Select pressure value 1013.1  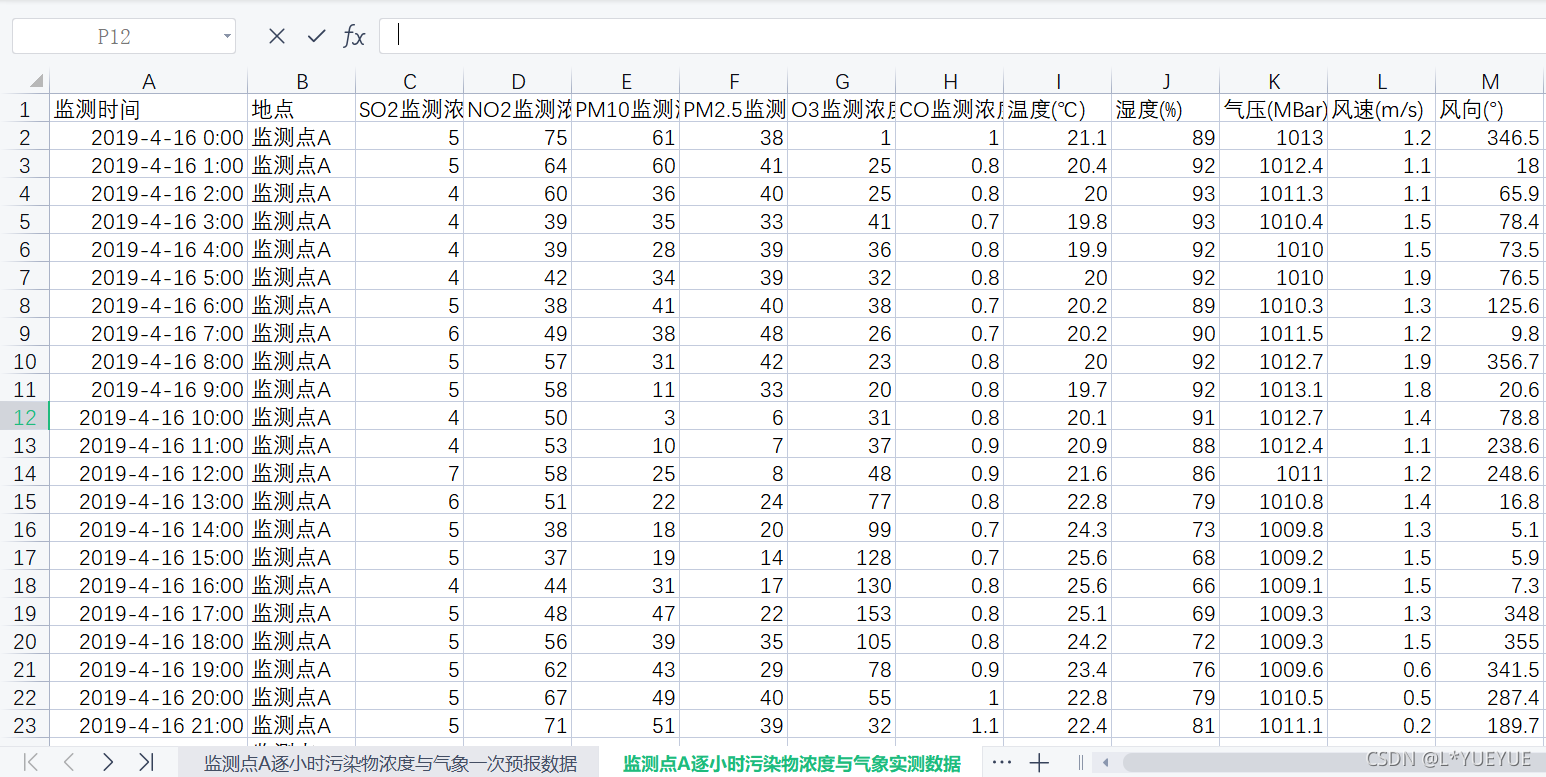[x=1274, y=389]
